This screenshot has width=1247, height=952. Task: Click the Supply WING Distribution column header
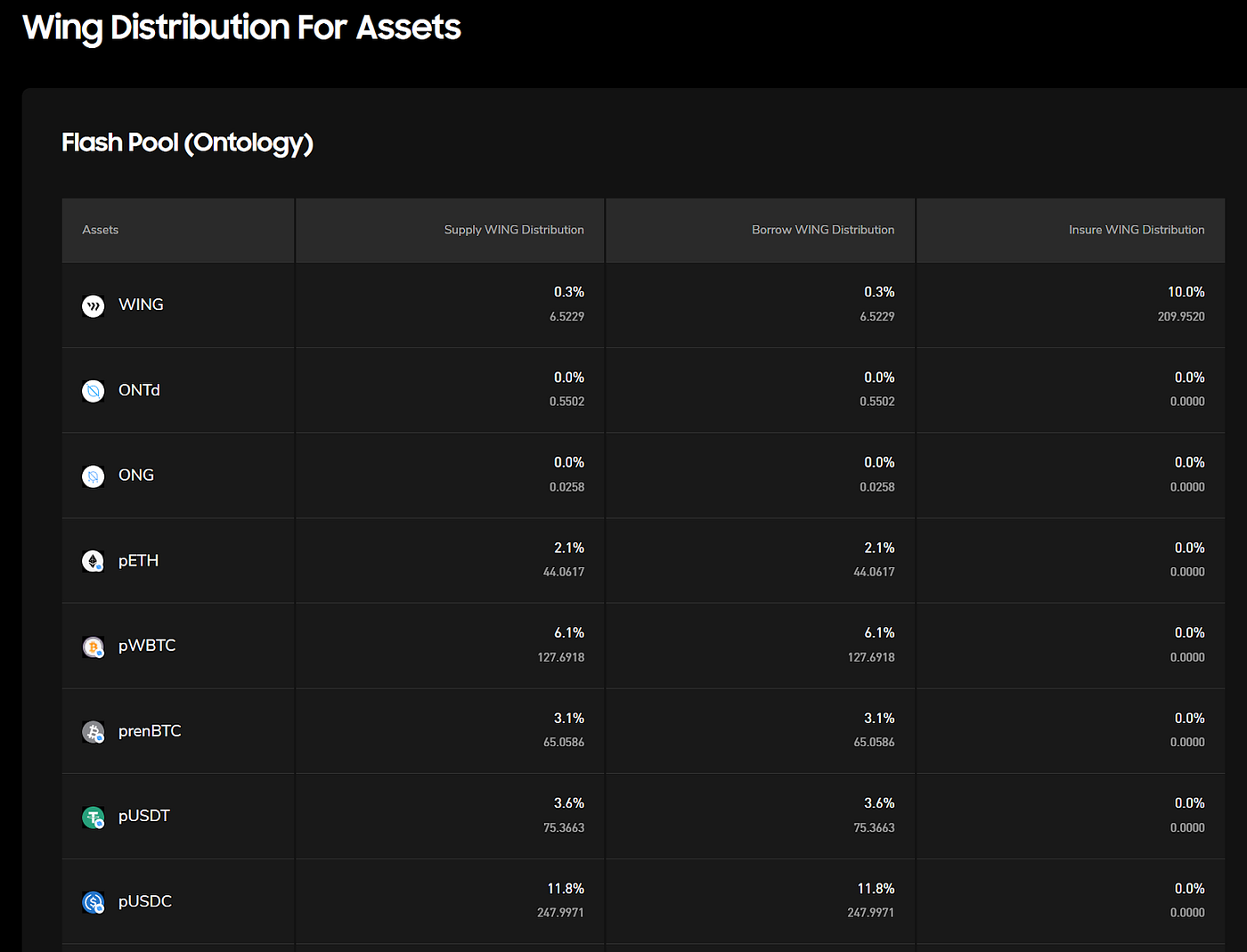coord(513,229)
